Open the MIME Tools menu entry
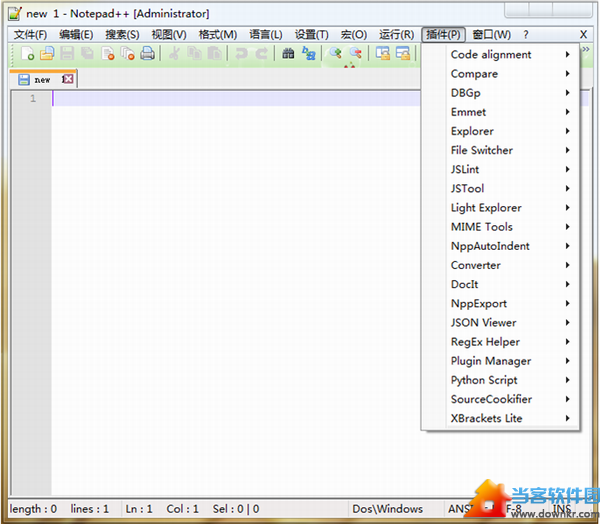Image resolution: width=600 pixels, height=524 pixels. (501, 227)
